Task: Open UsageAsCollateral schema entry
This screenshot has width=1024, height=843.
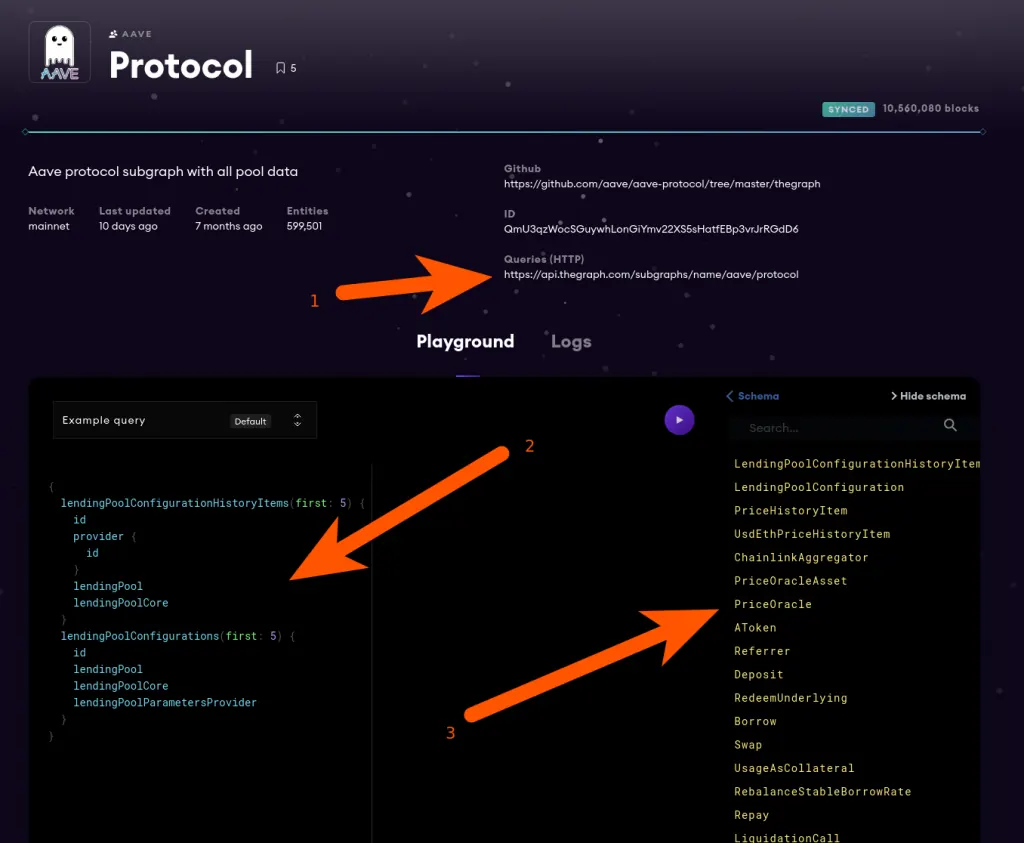Action: tap(793, 769)
